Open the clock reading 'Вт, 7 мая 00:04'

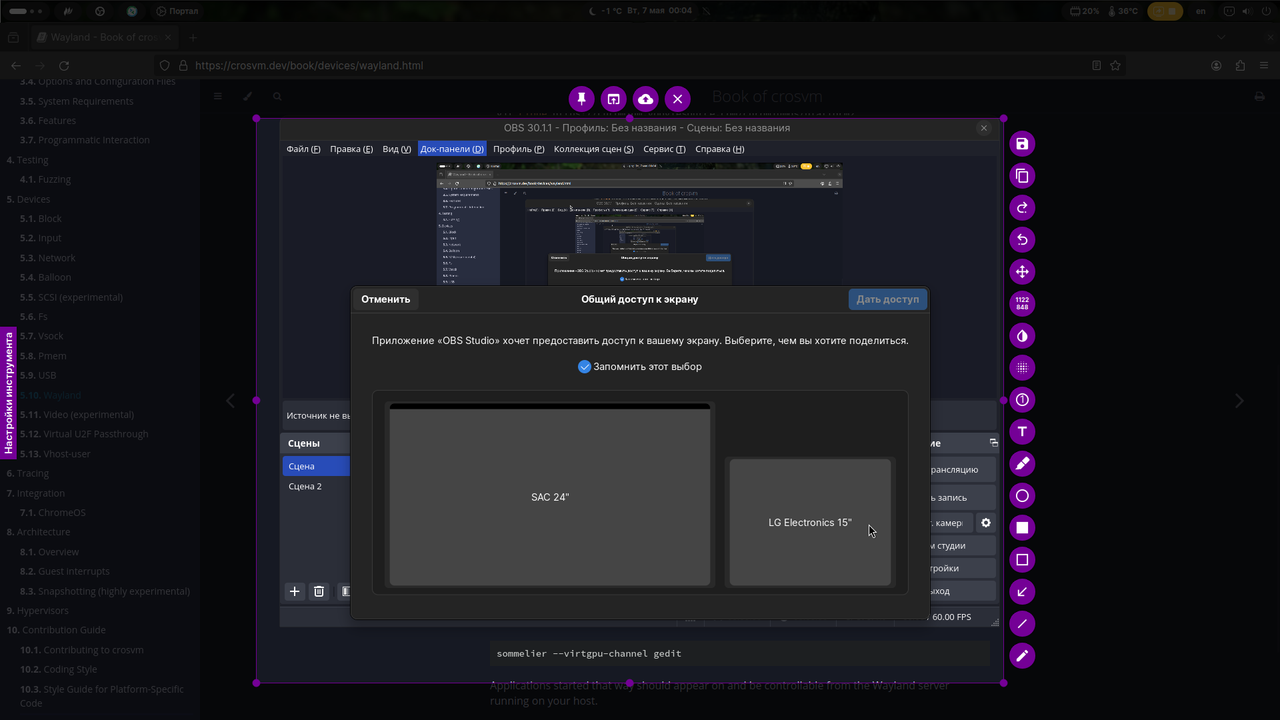[660, 11]
